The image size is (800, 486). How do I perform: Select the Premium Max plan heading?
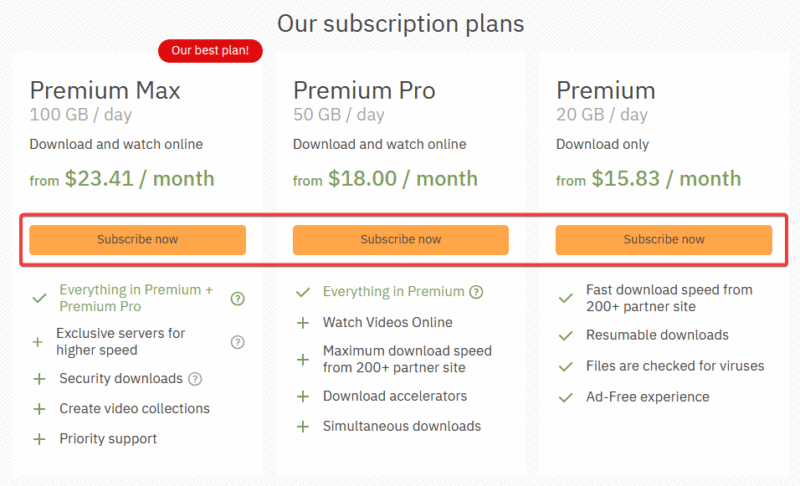coord(105,90)
